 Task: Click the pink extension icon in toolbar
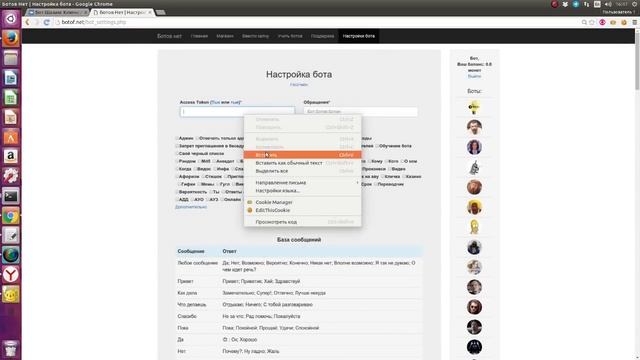(x=602, y=22)
